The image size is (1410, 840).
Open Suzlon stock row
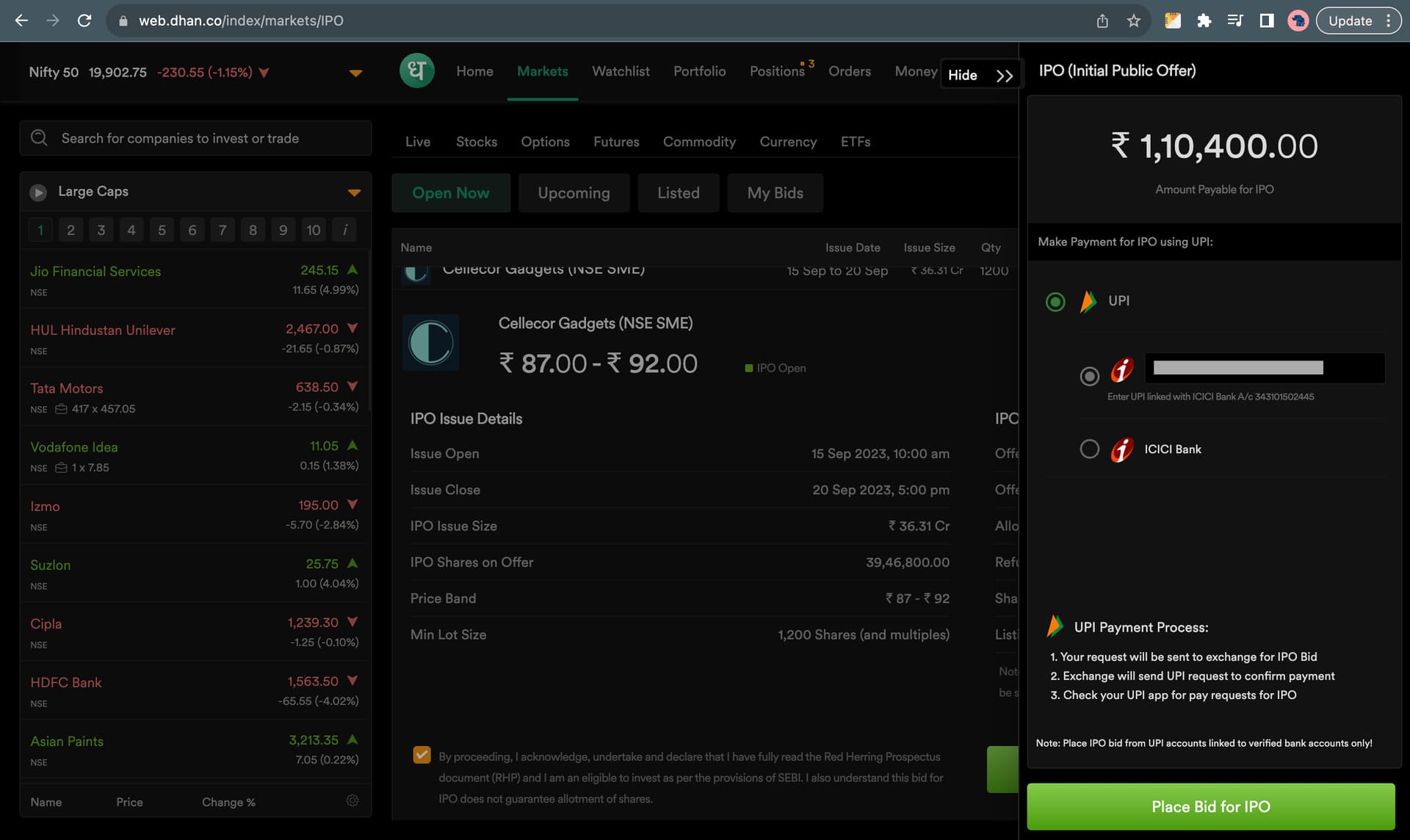[x=195, y=573]
